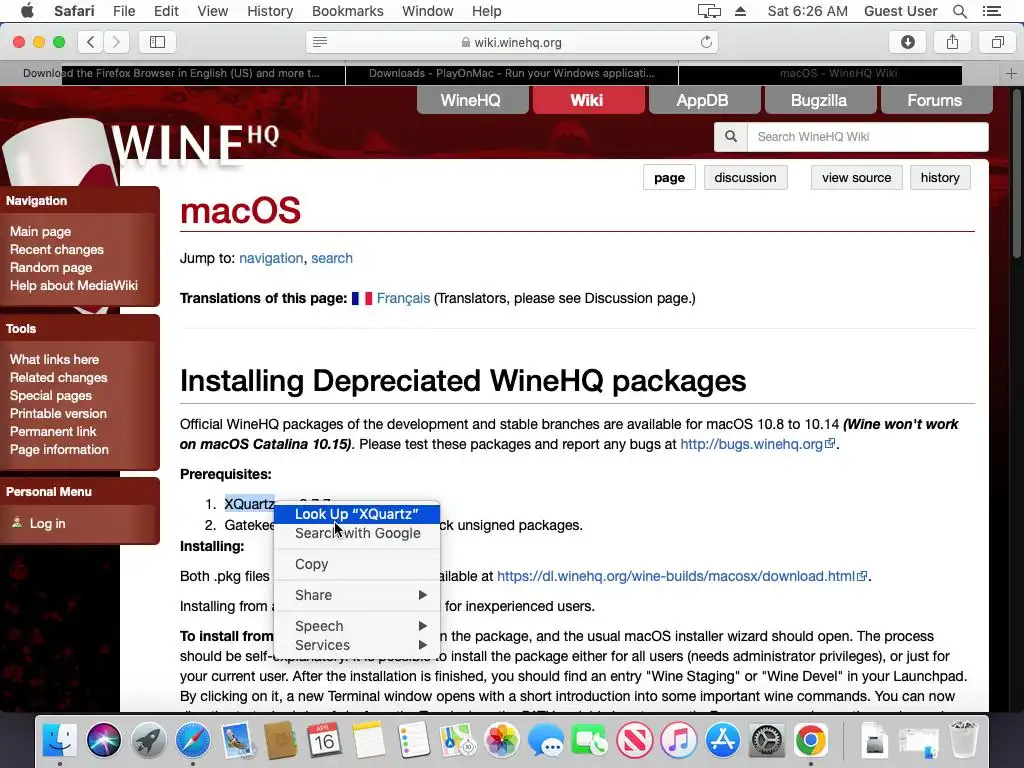Image resolution: width=1024 pixels, height=768 pixels.
Task: Expand Speech submenu in context menu
Action: (357, 626)
